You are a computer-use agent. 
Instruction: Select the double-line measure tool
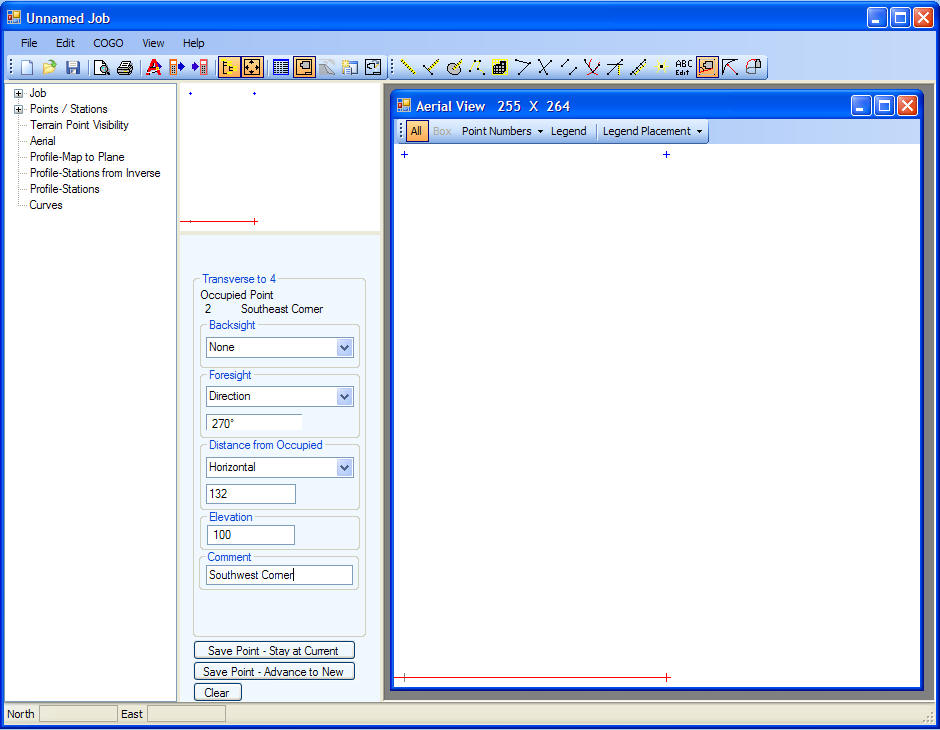pos(638,67)
